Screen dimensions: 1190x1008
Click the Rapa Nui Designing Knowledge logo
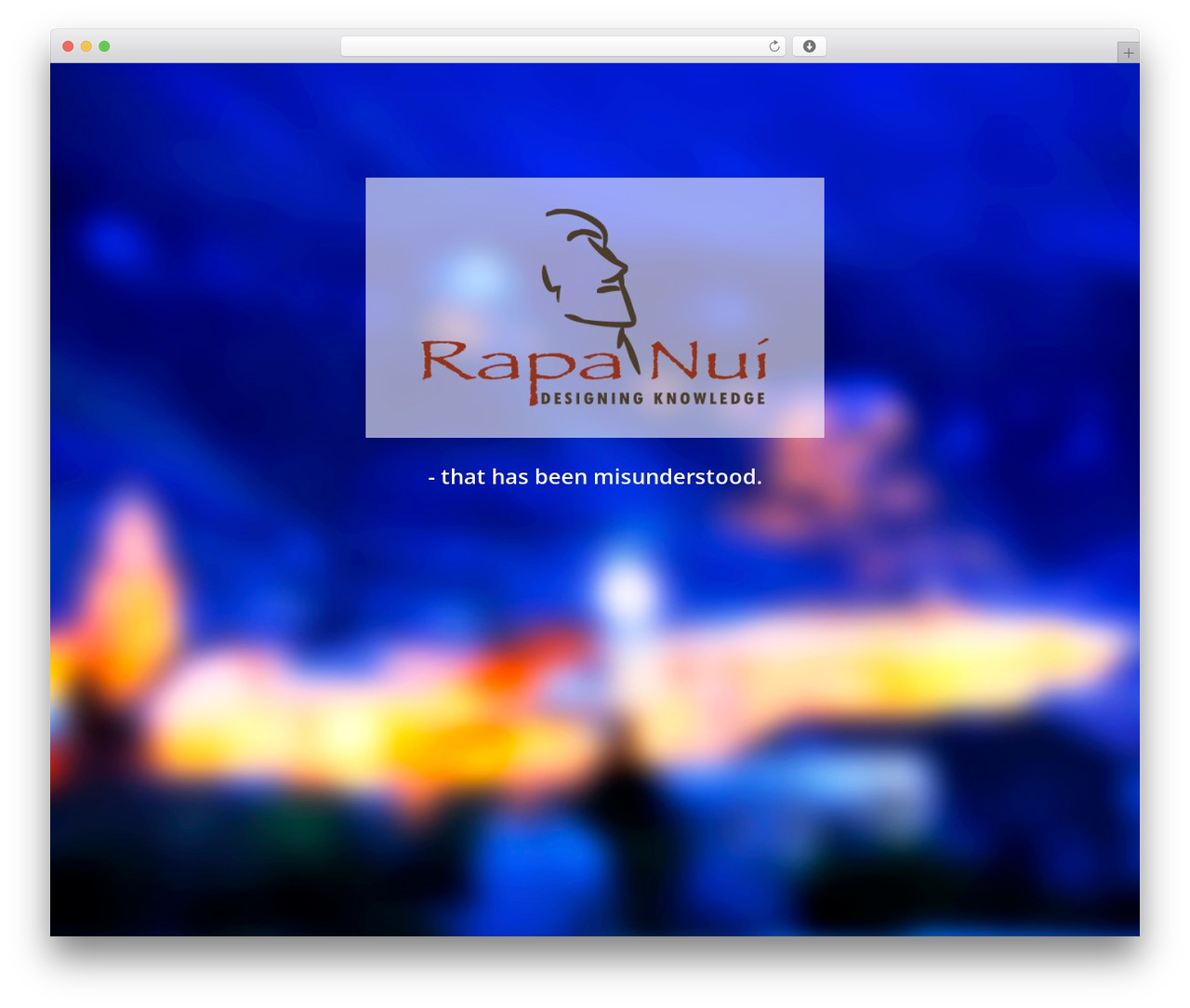point(595,308)
